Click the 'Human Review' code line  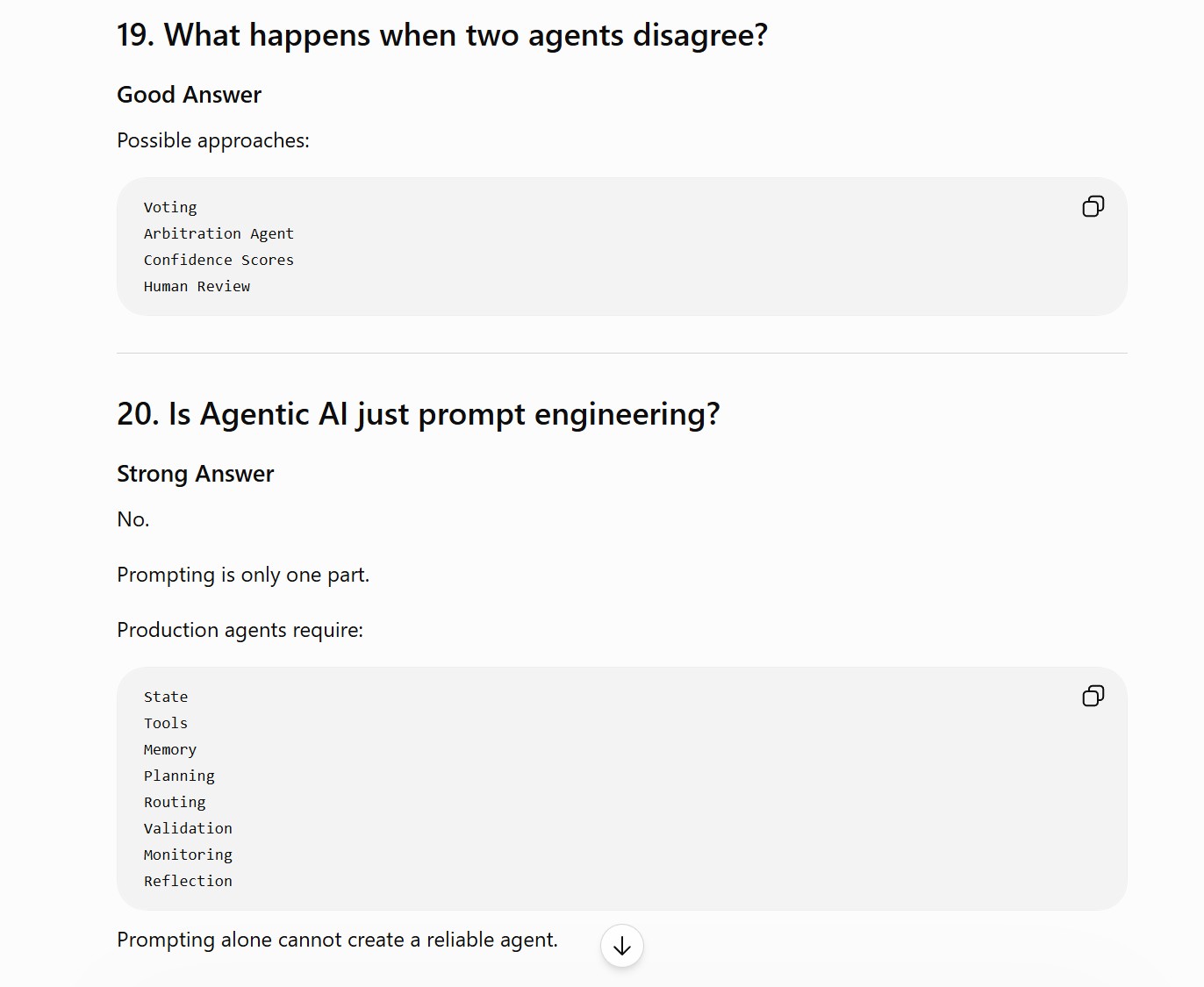click(197, 286)
